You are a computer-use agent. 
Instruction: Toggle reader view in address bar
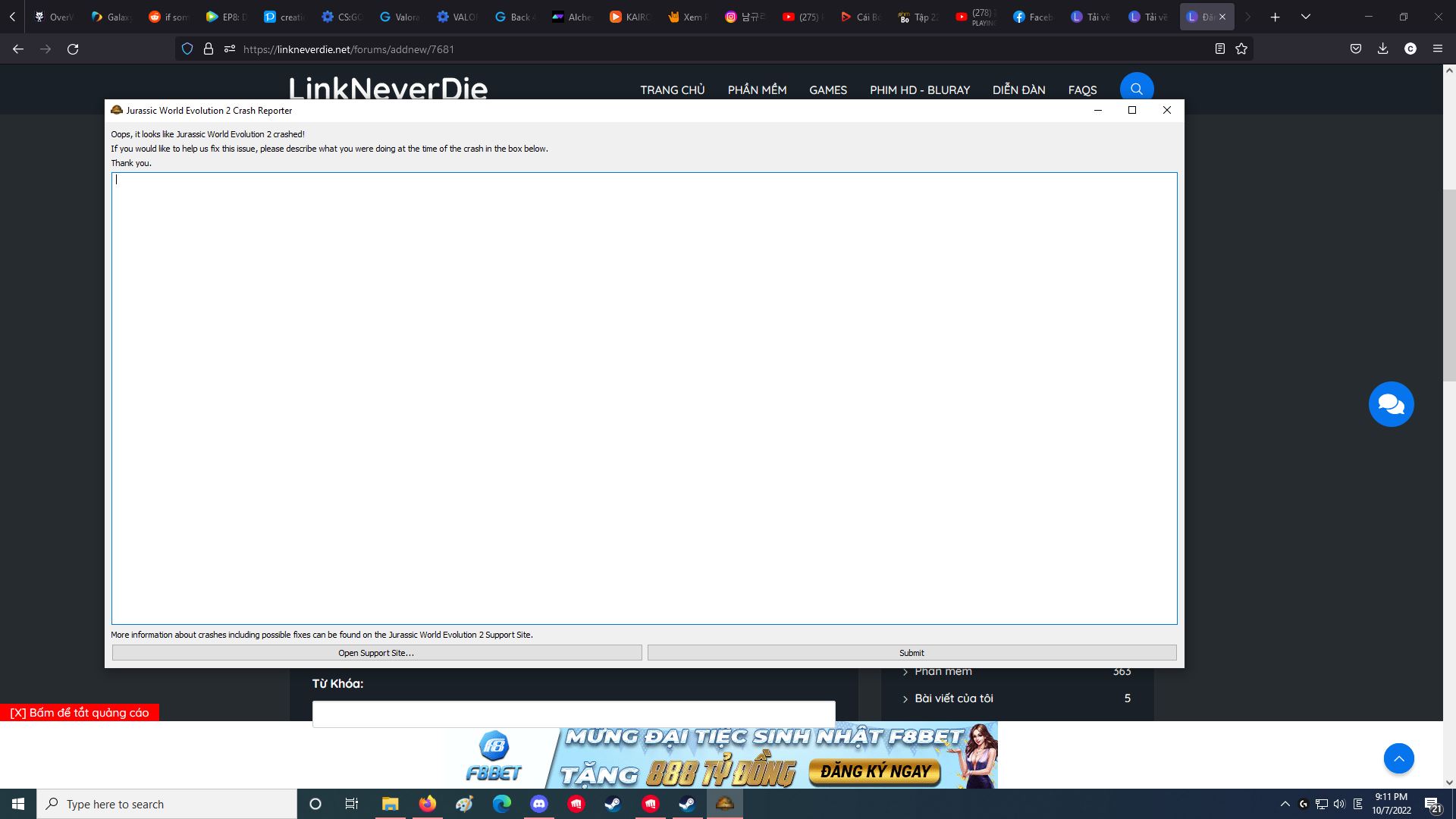[1219, 49]
